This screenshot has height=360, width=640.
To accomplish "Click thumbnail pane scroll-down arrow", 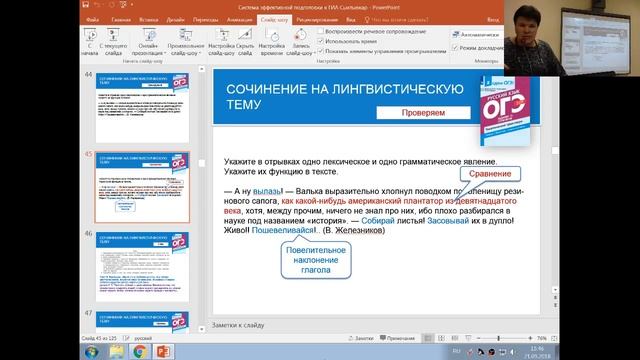I will tap(202, 329).
